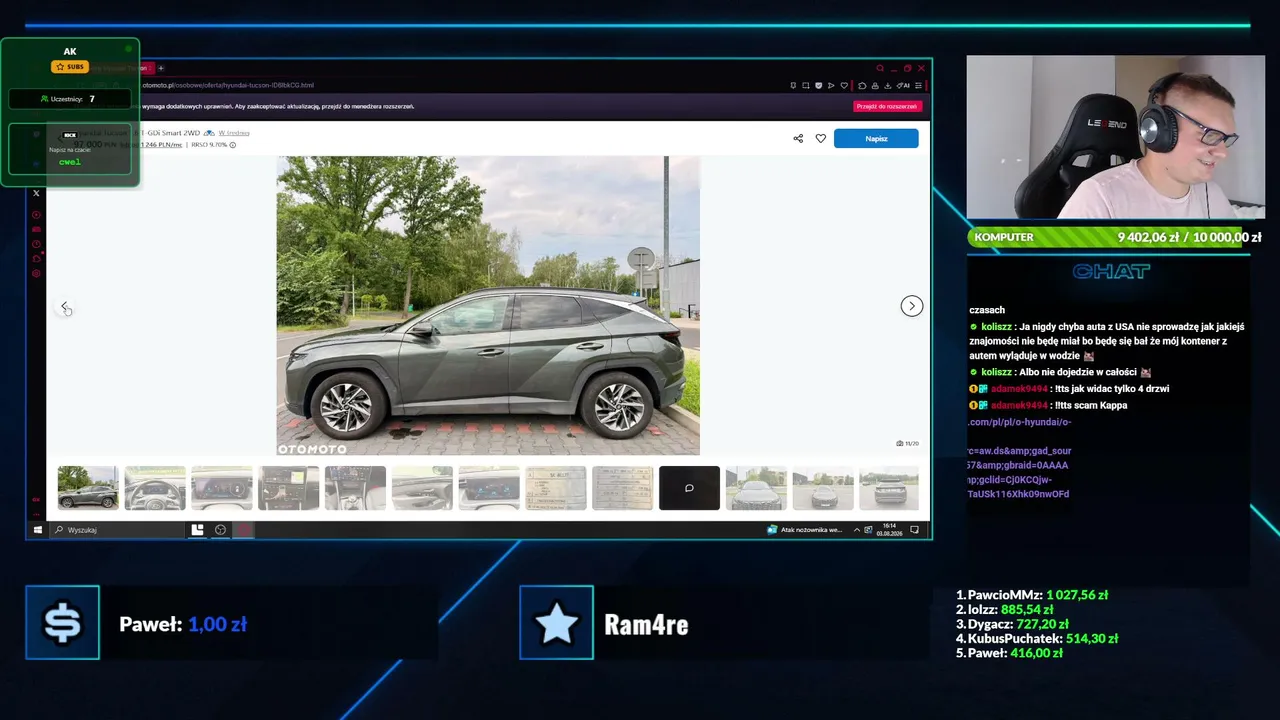Open the red app icon on taskbar
Viewport: 1280px width, 720px height.
[244, 530]
